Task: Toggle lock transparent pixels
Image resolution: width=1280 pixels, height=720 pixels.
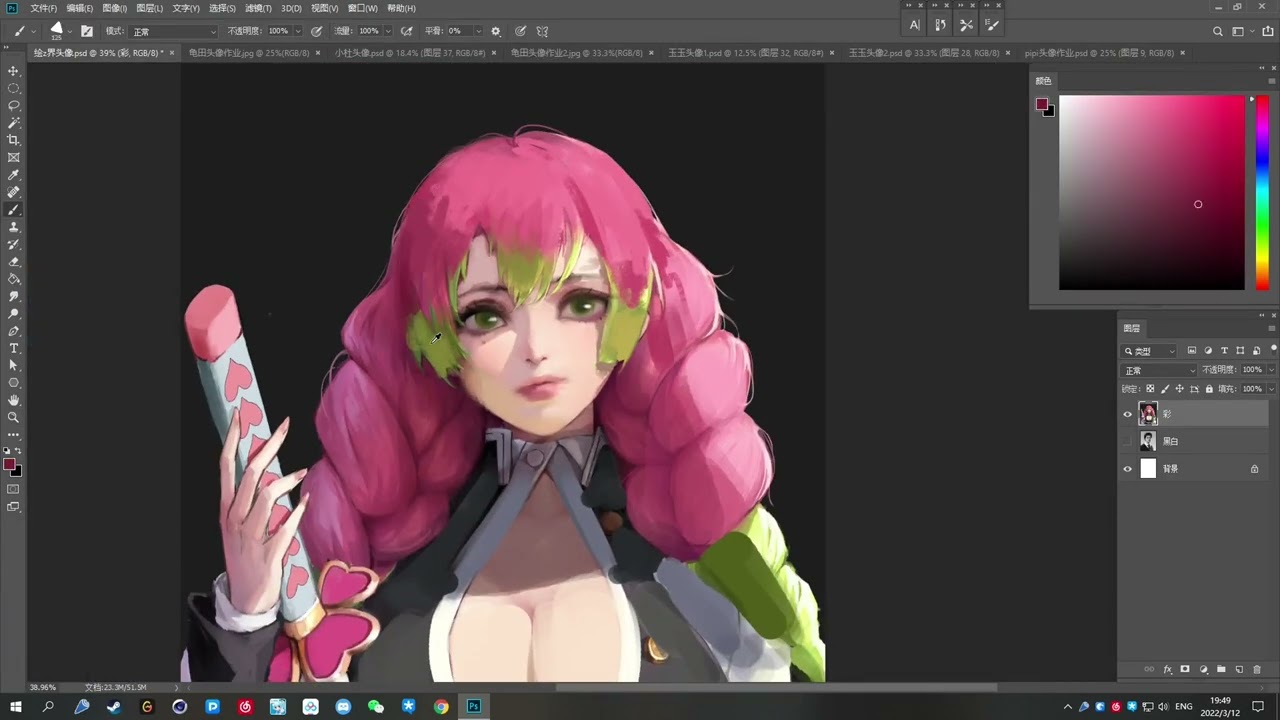Action: [1150, 388]
